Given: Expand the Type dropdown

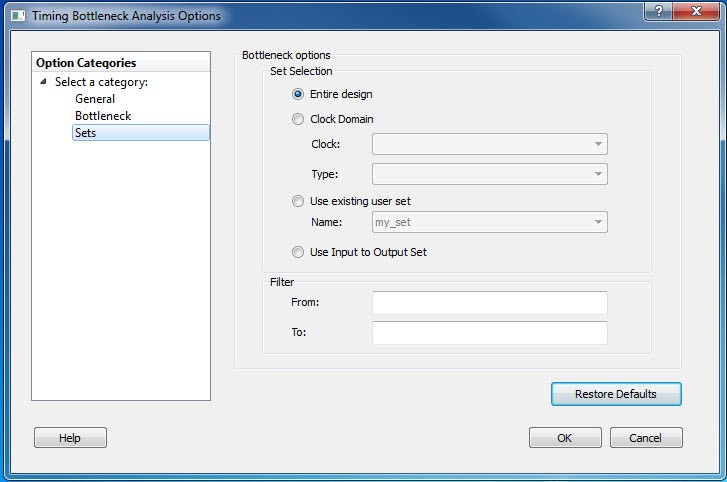Looking at the screenshot, I should point(489,174).
